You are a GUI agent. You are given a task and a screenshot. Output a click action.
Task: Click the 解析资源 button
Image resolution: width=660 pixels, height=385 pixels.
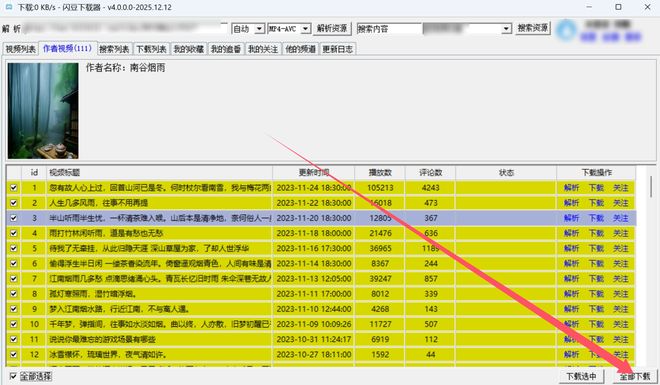pos(332,28)
